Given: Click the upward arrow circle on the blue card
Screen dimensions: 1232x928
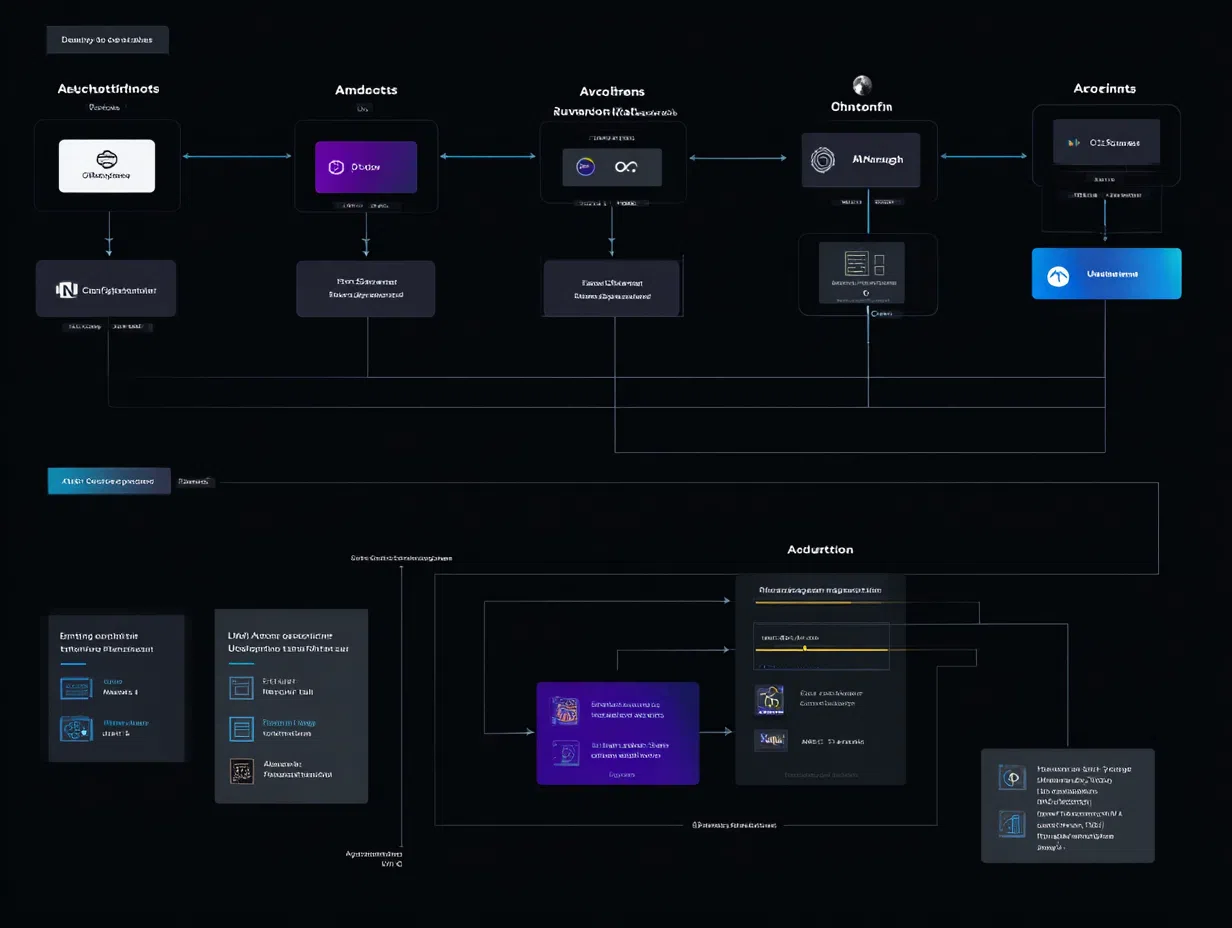Looking at the screenshot, I should pyautogui.click(x=1058, y=275).
